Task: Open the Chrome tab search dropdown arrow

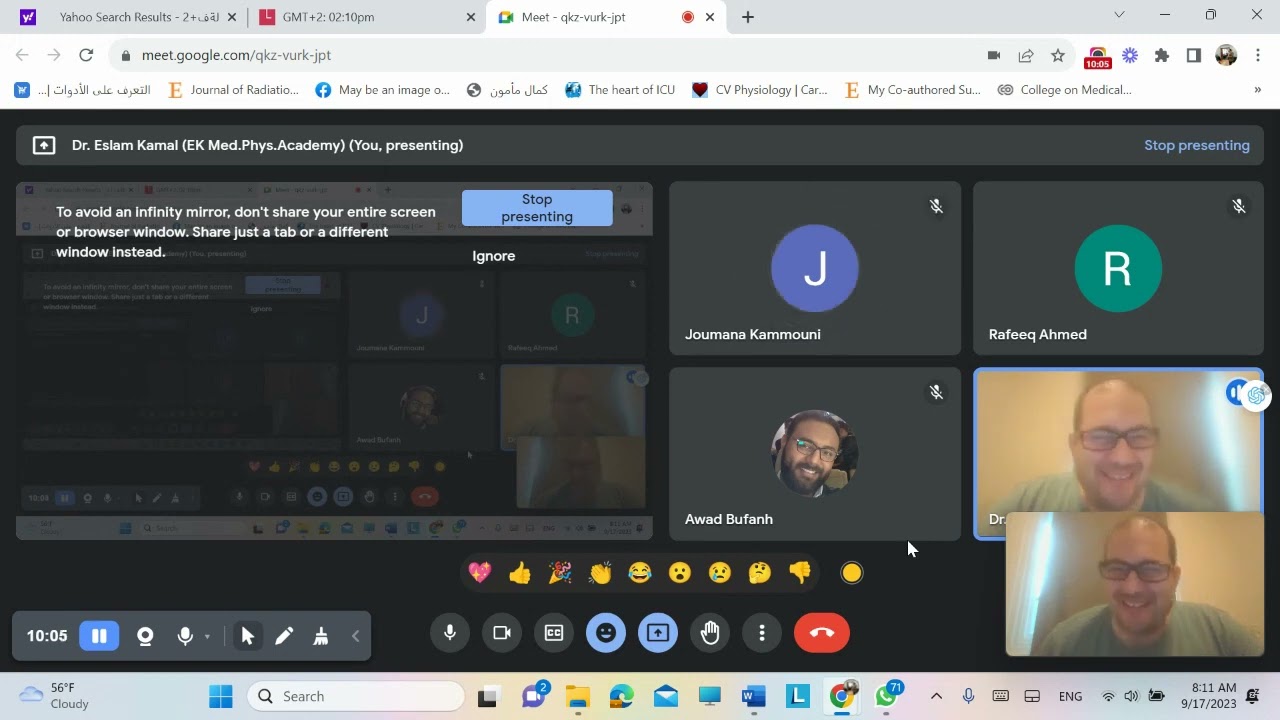Action: click(x=1119, y=15)
